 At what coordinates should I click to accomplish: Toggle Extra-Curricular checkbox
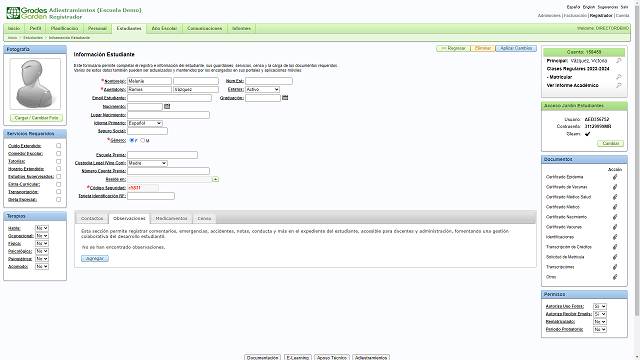[58, 184]
